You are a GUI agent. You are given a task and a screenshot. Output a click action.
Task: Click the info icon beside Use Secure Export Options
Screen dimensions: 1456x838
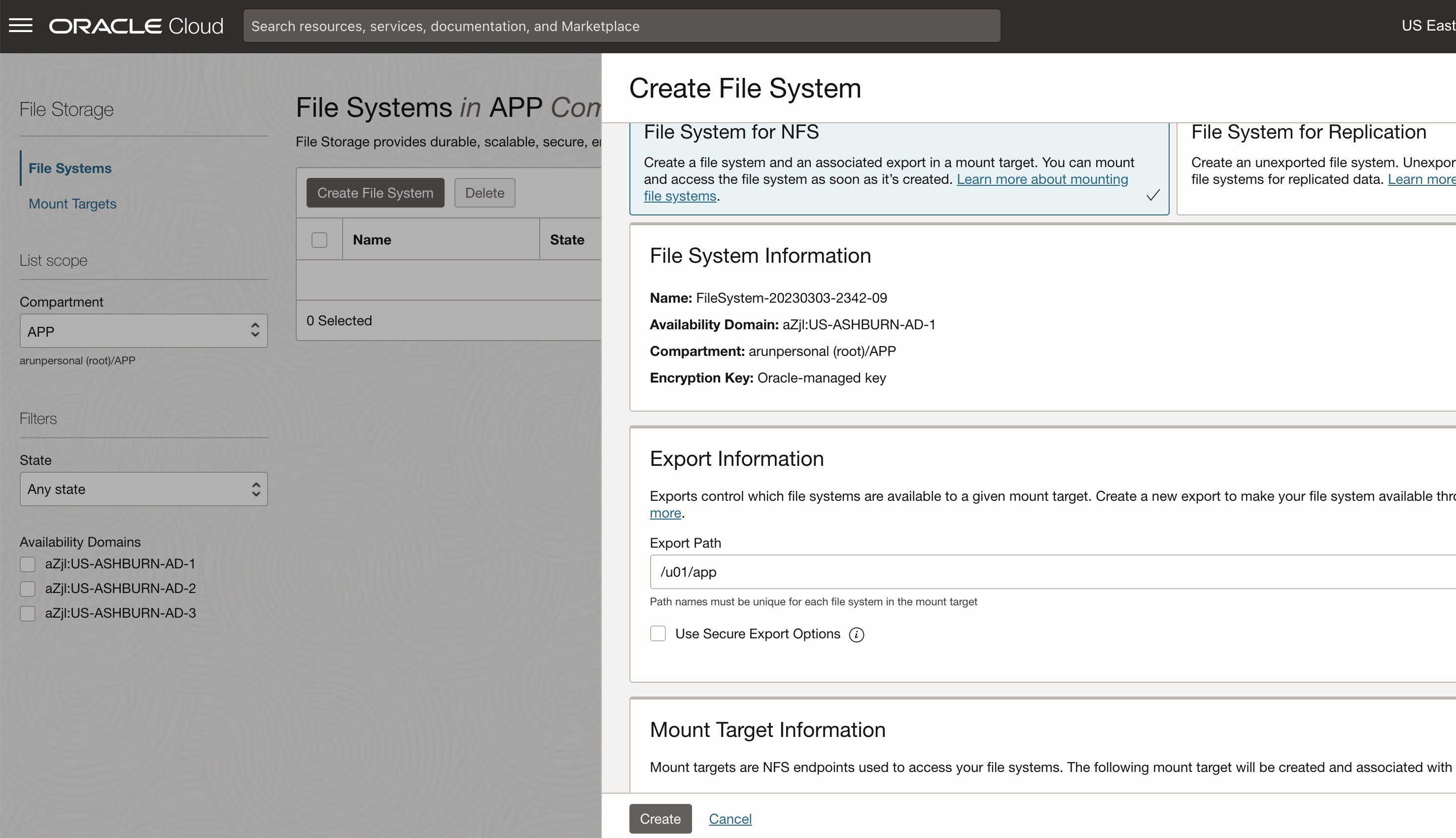pyautogui.click(x=857, y=634)
